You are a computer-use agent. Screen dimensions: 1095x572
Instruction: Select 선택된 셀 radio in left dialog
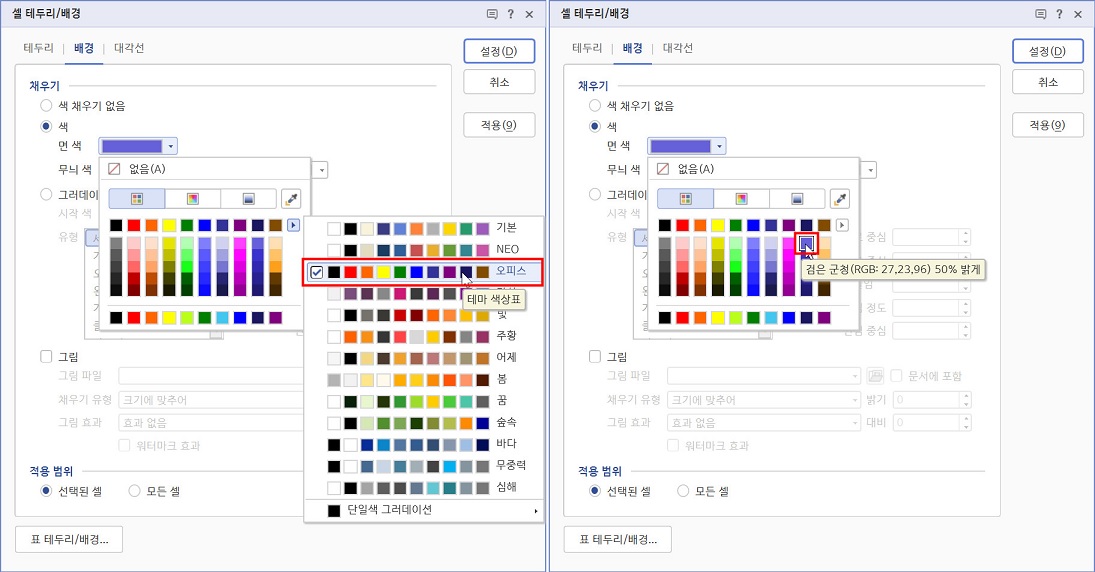tap(46, 491)
